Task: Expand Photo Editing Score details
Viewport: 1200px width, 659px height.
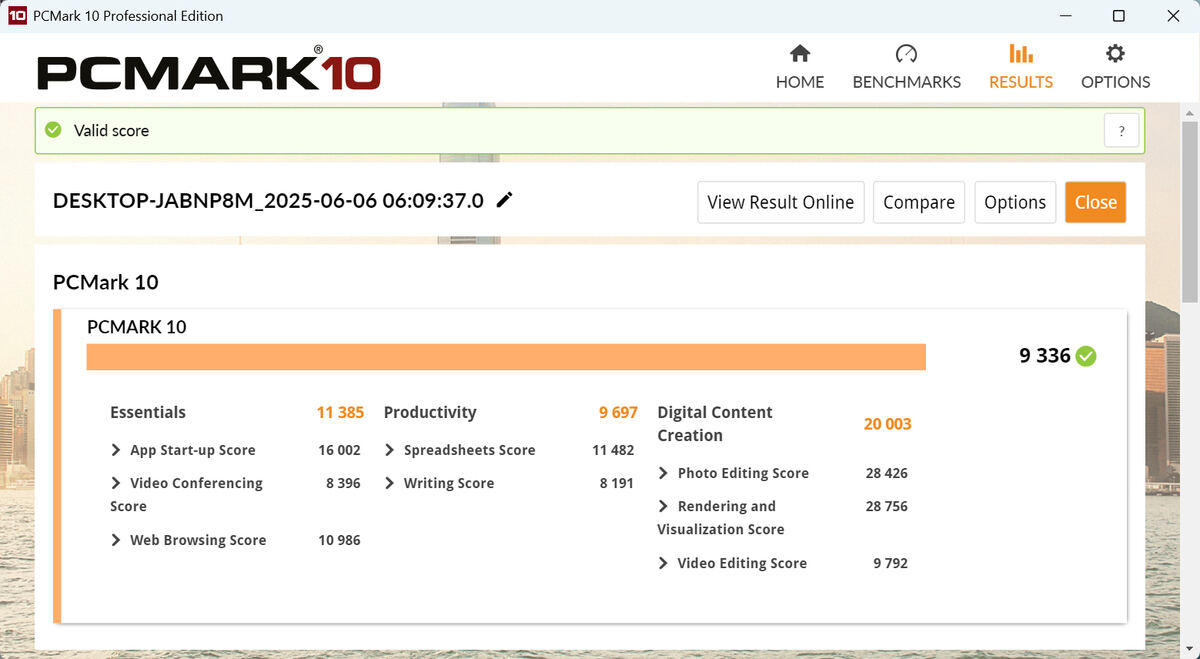Action: coord(664,473)
